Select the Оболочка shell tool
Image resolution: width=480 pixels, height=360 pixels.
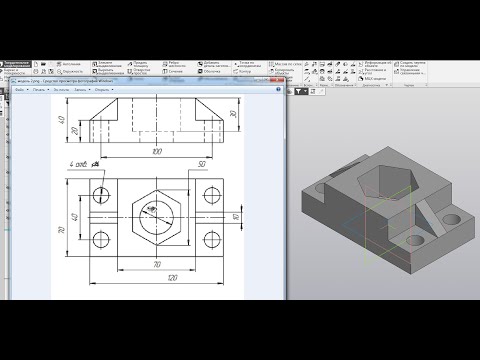209,71
